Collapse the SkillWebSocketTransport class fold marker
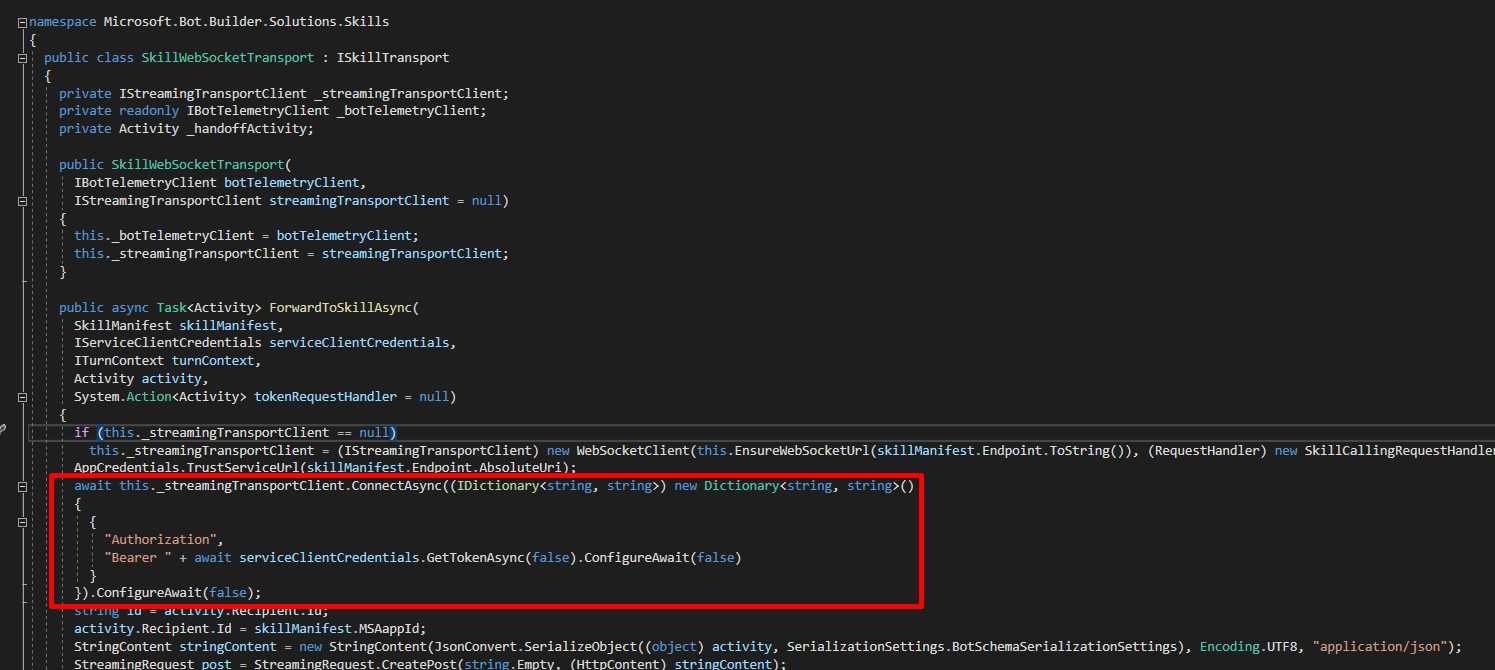Viewport: 1495px width, 670px height. point(22,58)
